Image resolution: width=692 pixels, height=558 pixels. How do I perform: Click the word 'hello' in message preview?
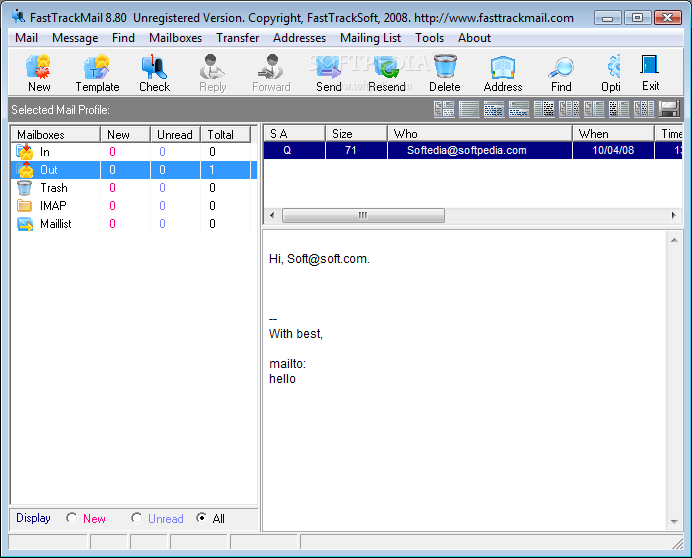[x=282, y=379]
